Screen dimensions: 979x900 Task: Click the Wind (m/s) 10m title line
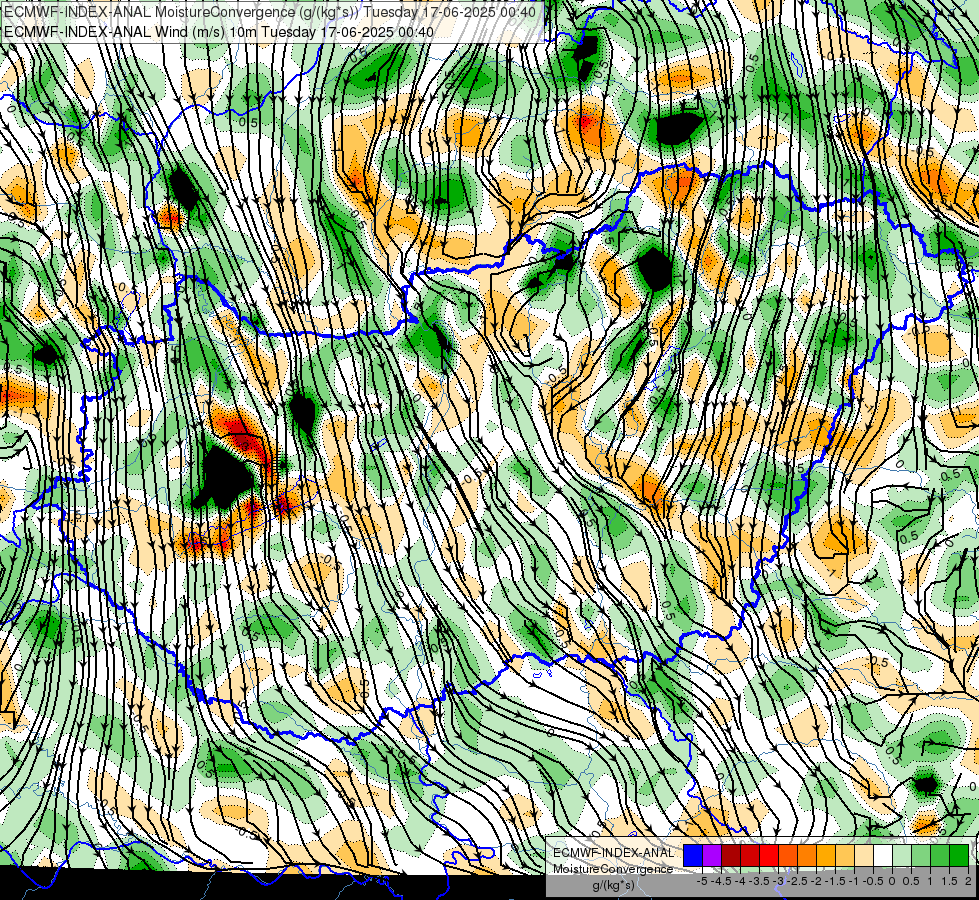219,31
